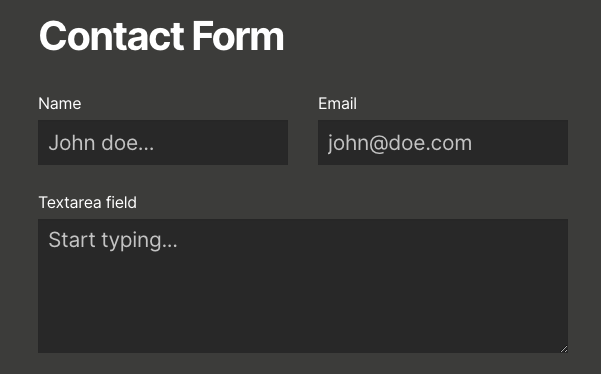Click the word "Form" in the heading
The image size is (601, 374).
pyautogui.click(x=238, y=36)
